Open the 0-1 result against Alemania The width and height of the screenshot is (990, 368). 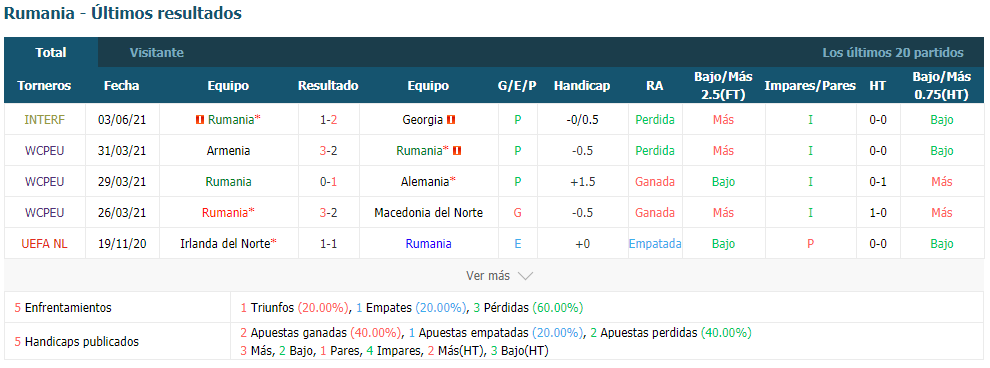(328, 182)
